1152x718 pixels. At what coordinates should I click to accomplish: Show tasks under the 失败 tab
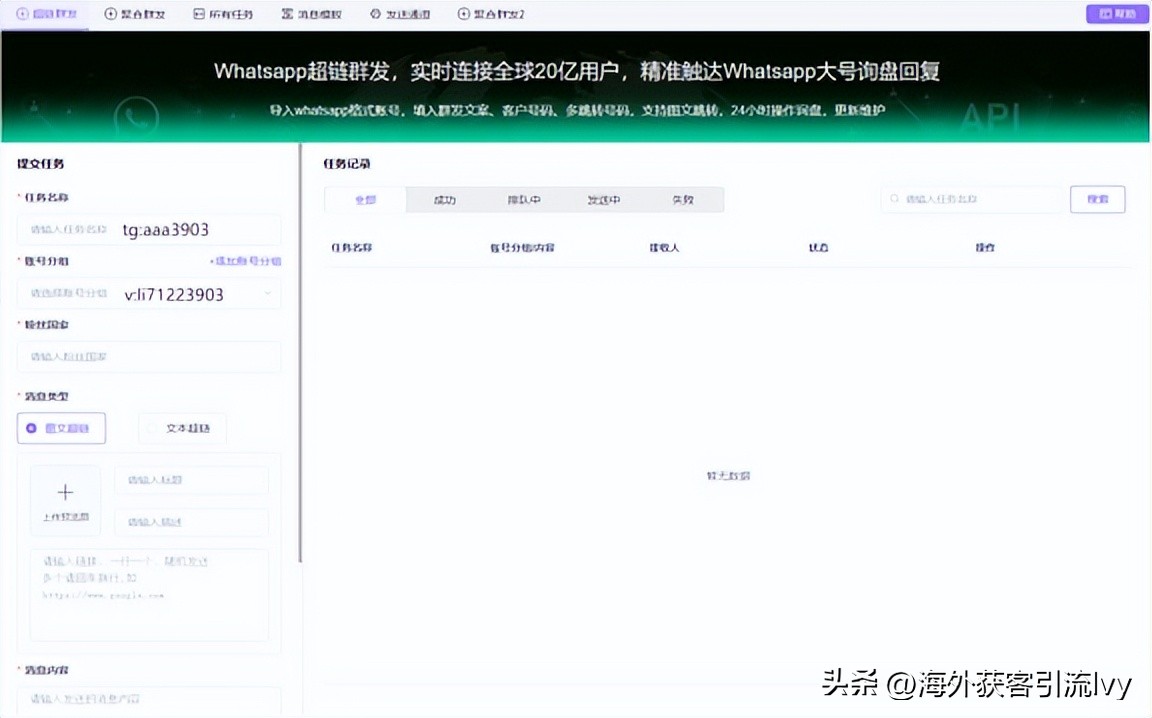coord(682,200)
